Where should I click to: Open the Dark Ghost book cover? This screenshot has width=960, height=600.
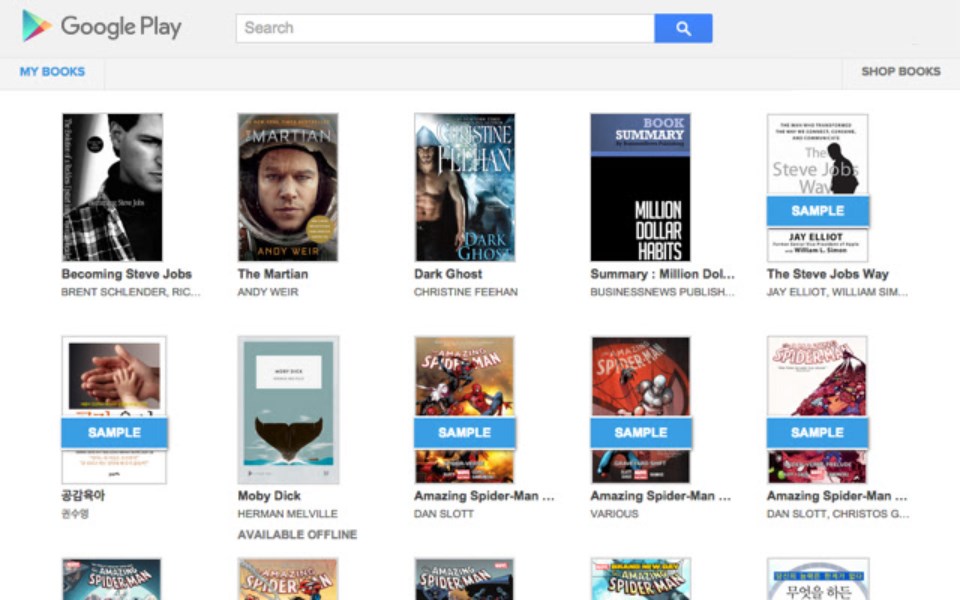point(465,185)
